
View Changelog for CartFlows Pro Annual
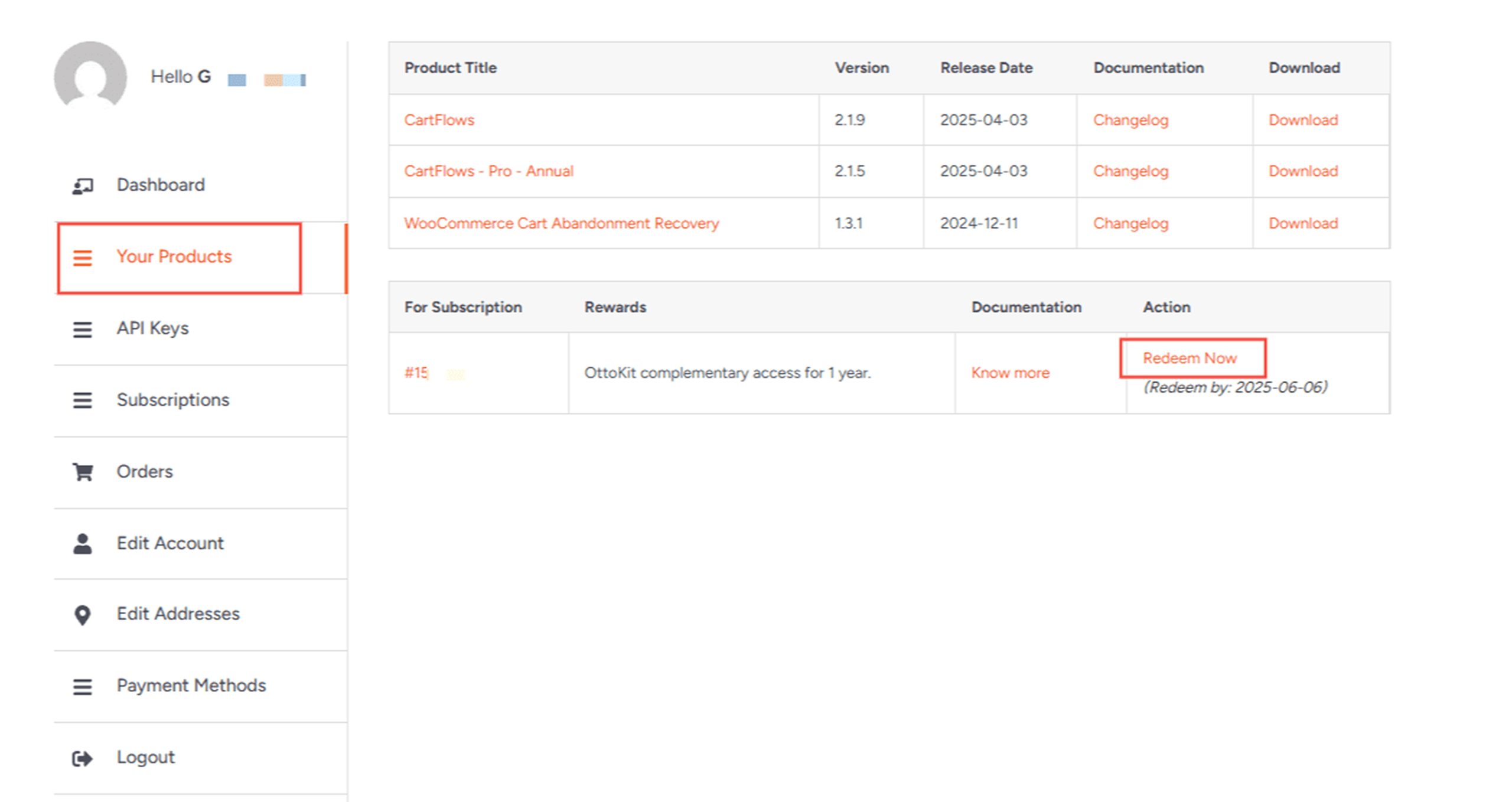[x=1130, y=172]
